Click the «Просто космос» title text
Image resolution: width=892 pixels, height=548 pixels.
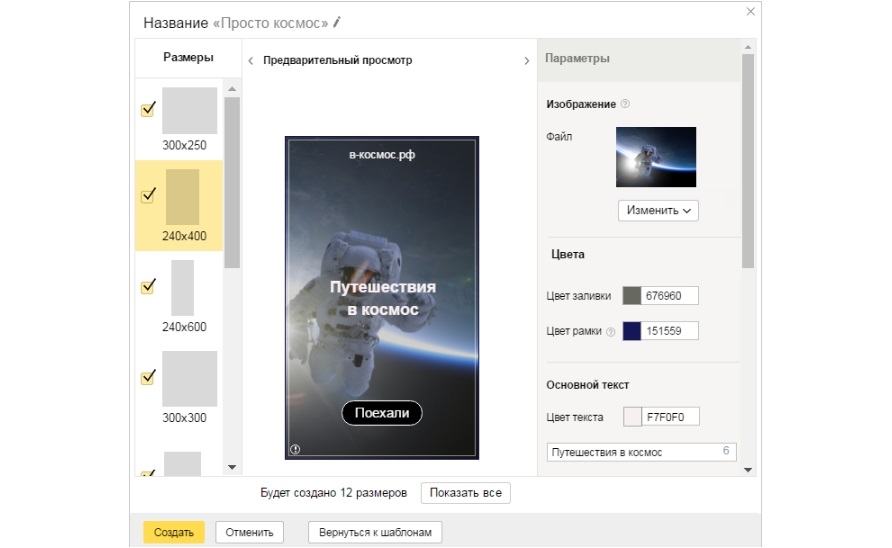coord(270,23)
